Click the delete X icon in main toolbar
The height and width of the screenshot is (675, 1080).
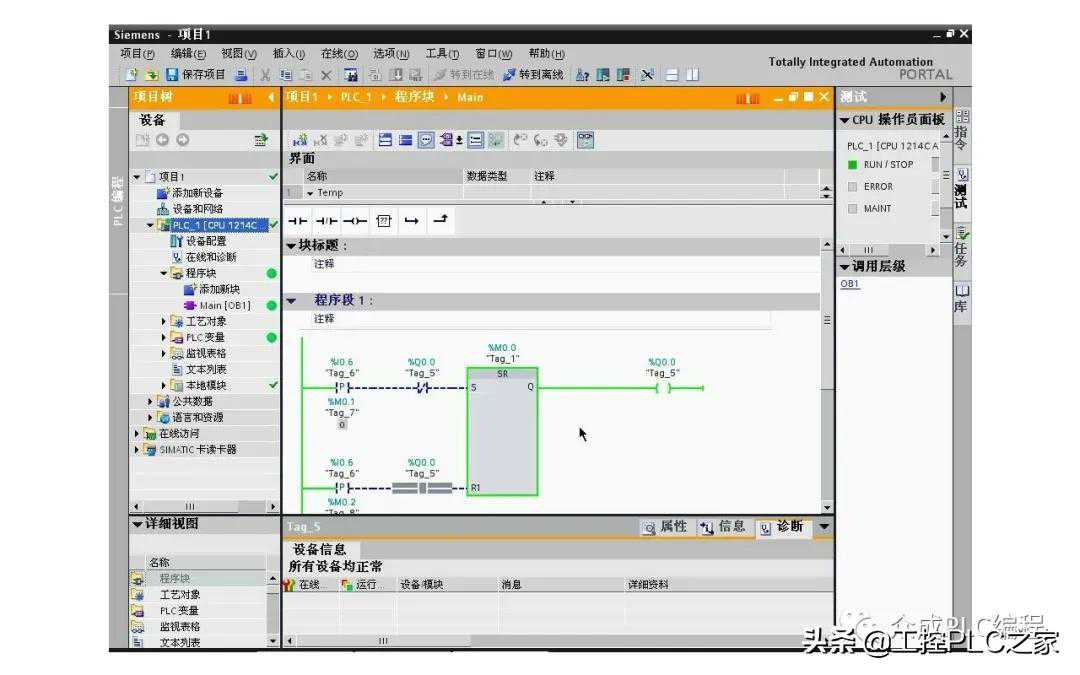coord(326,75)
